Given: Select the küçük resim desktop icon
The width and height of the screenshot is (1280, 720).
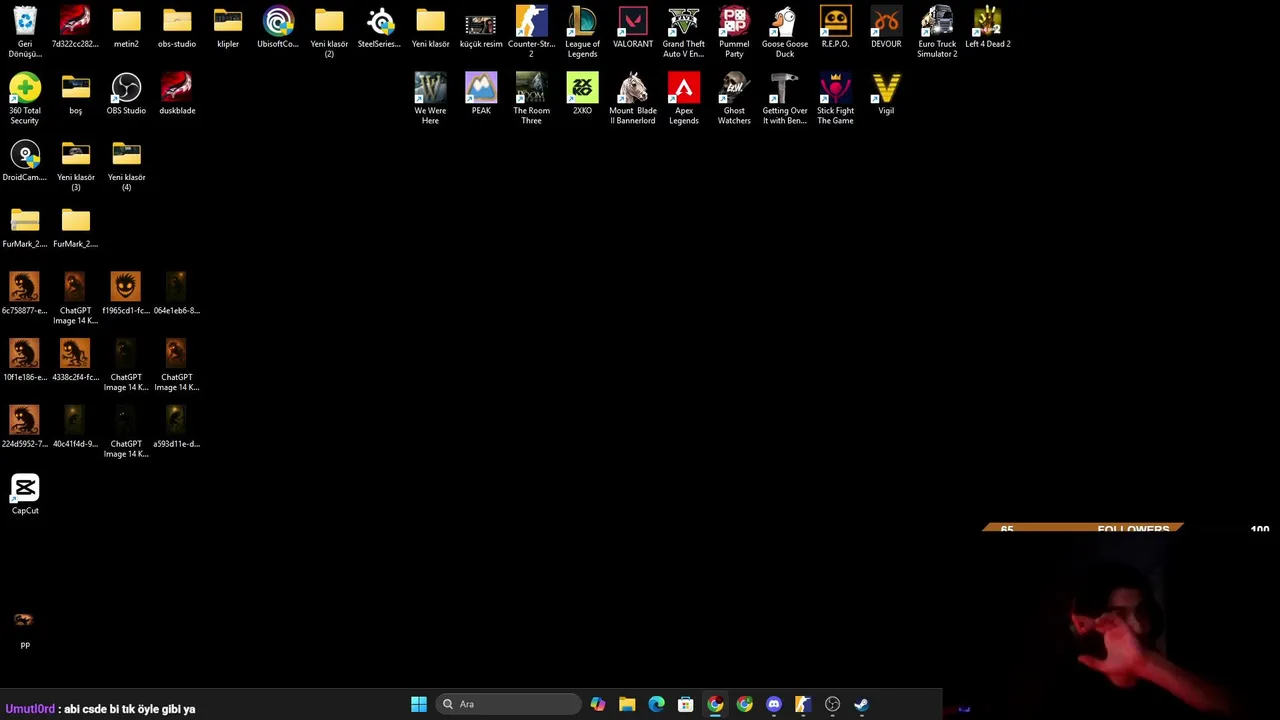Looking at the screenshot, I should pos(481,28).
